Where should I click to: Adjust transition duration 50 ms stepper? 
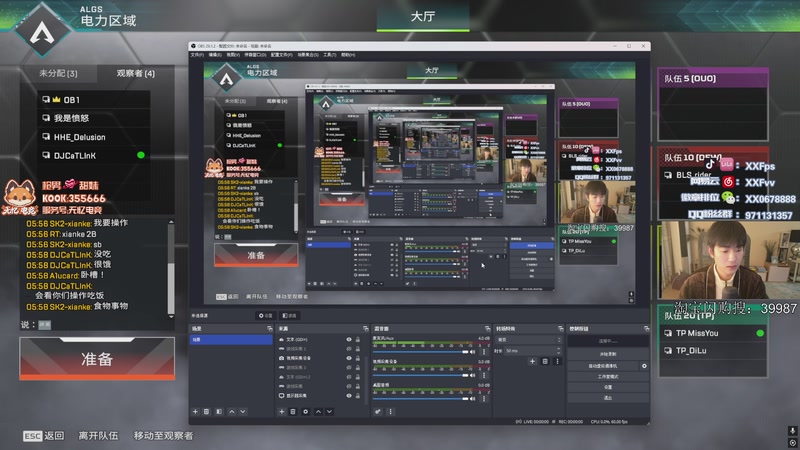click(558, 351)
